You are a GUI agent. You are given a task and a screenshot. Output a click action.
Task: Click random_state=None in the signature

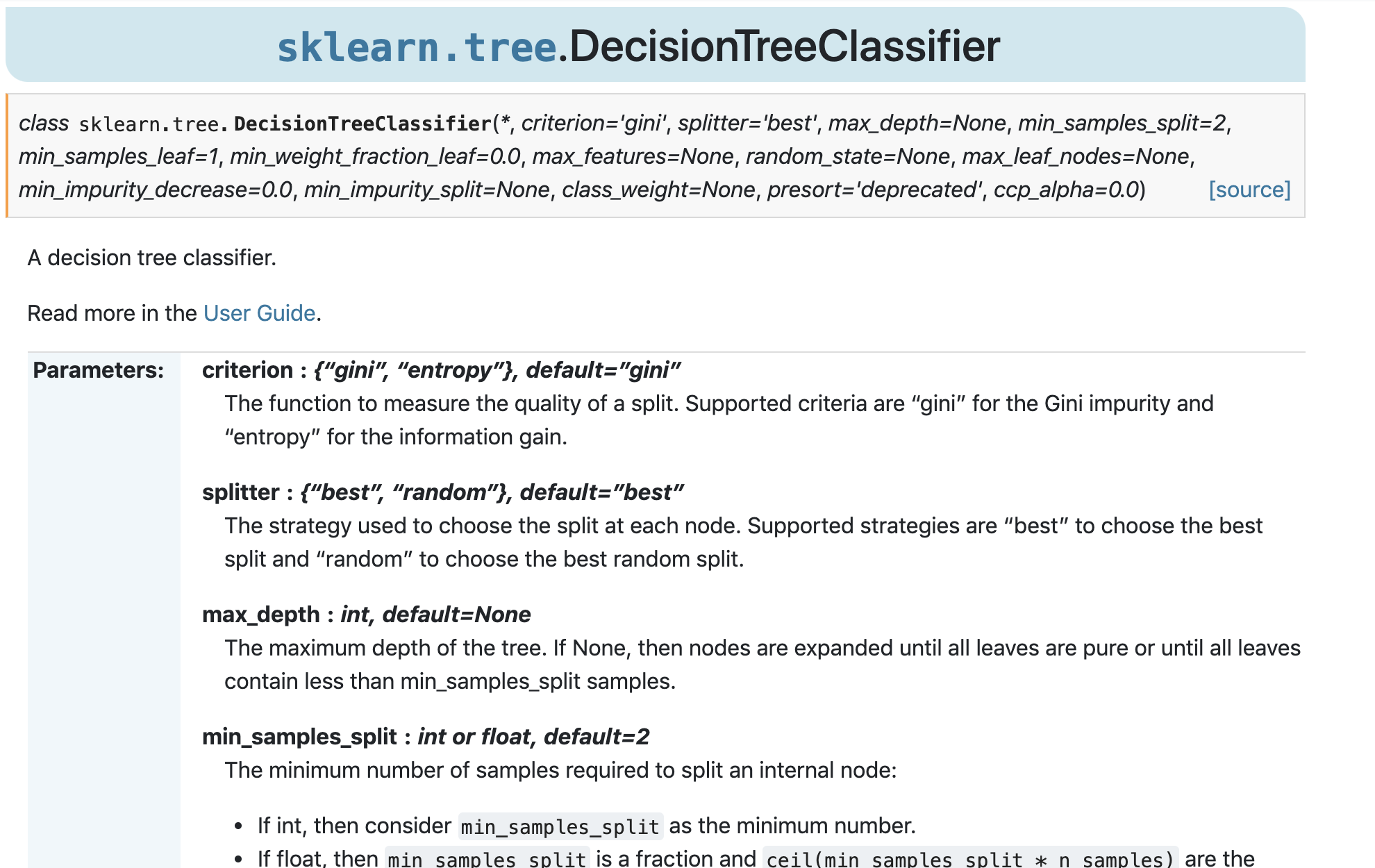coord(847,156)
